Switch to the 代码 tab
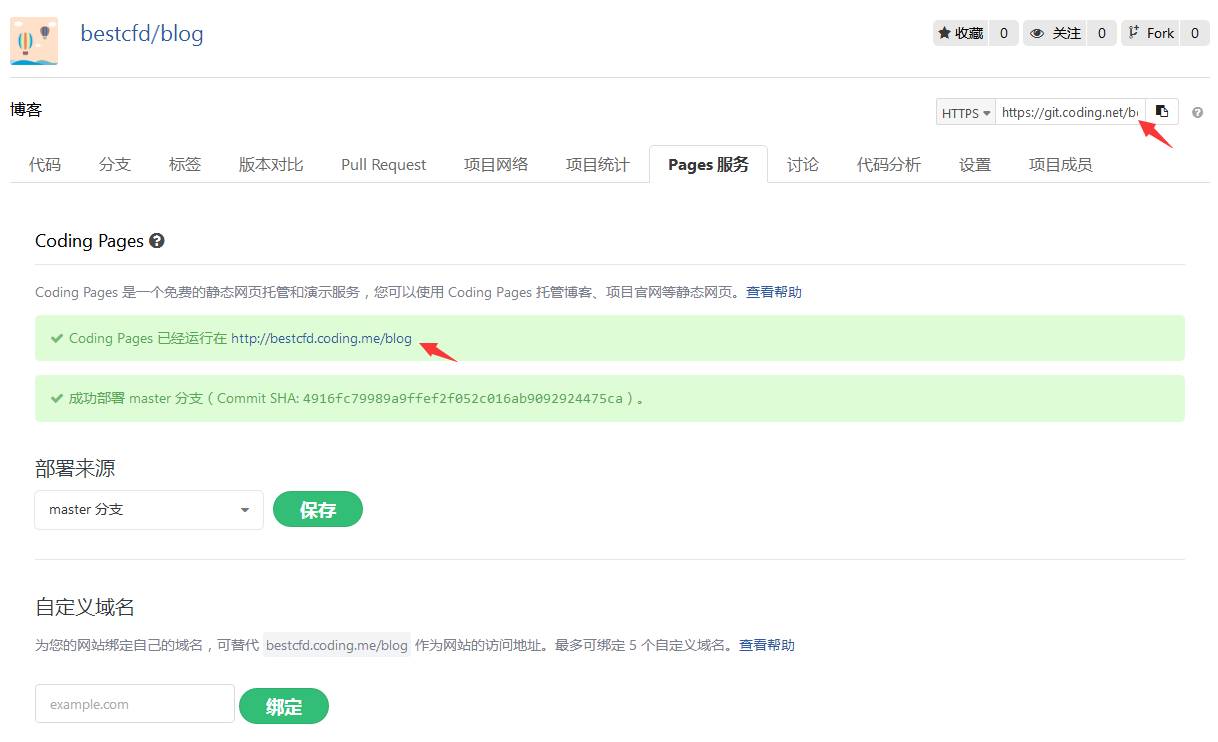This screenshot has width=1218, height=742. pos(45,165)
